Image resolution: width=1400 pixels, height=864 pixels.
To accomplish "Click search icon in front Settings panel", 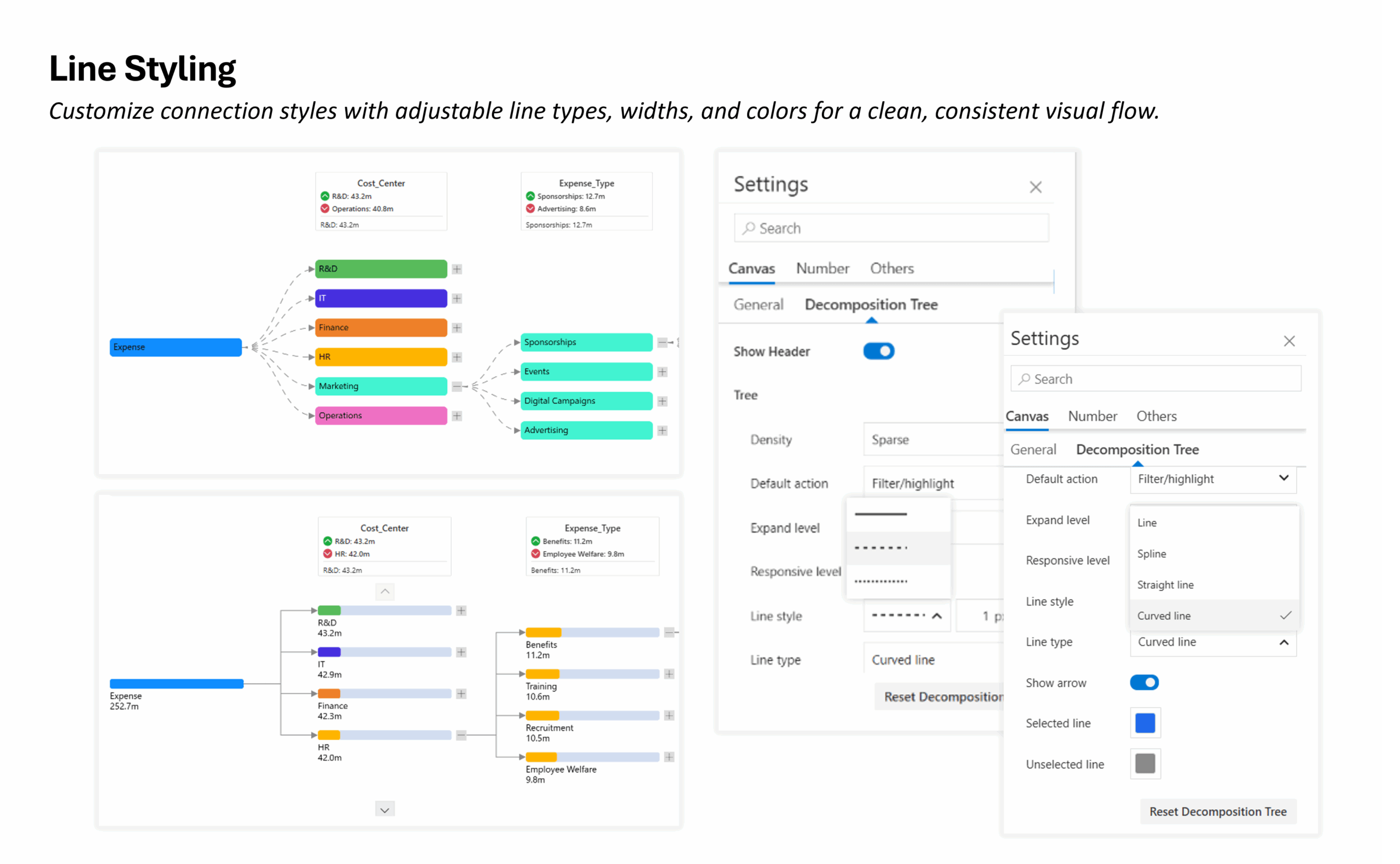I will [x=1024, y=379].
